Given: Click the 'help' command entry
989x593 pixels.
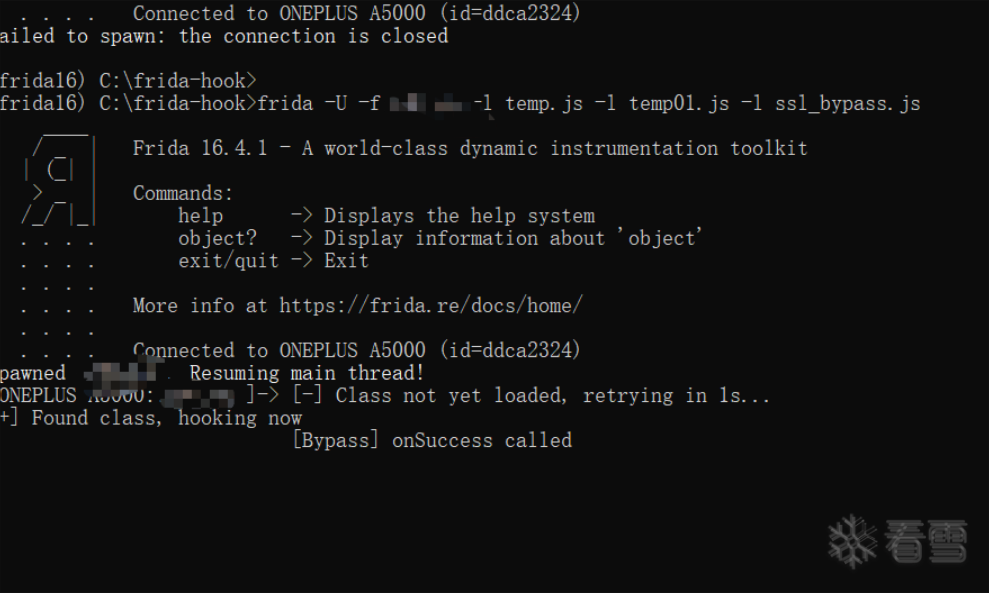Looking at the screenshot, I should (x=201, y=215).
